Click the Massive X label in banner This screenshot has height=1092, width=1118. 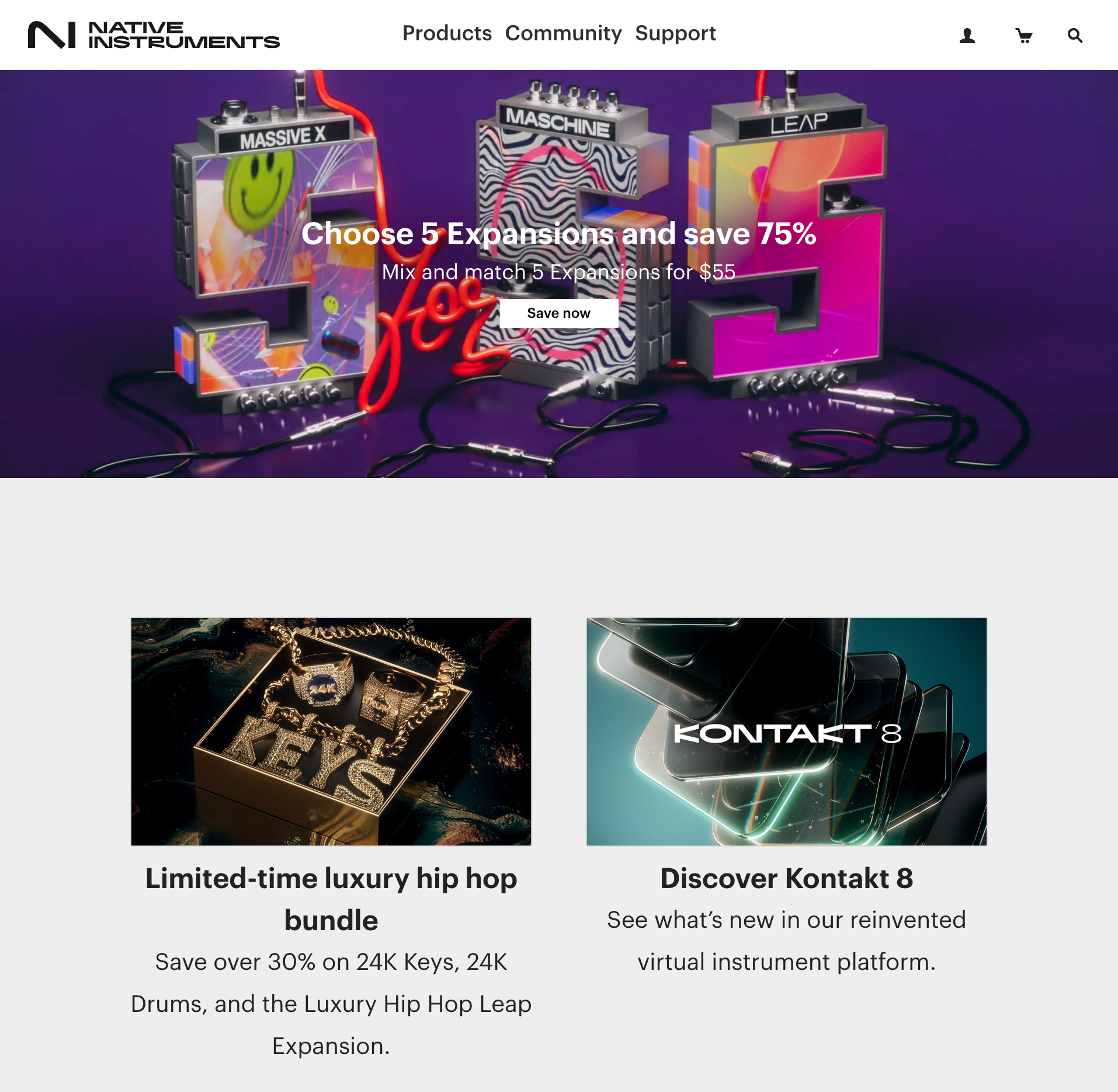(x=283, y=137)
